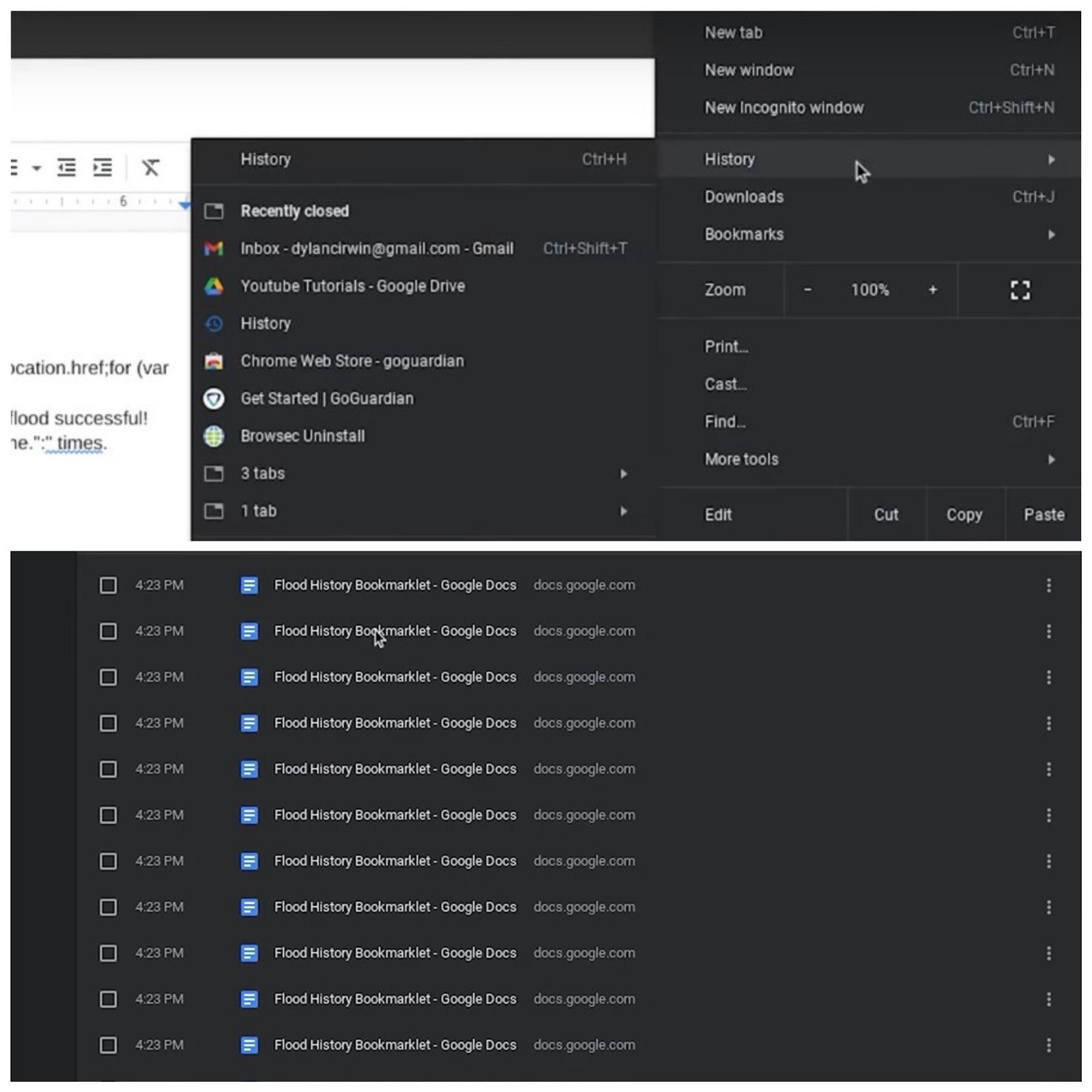
Task: Open three-dot actions for the third history entry
Action: [x=1048, y=677]
